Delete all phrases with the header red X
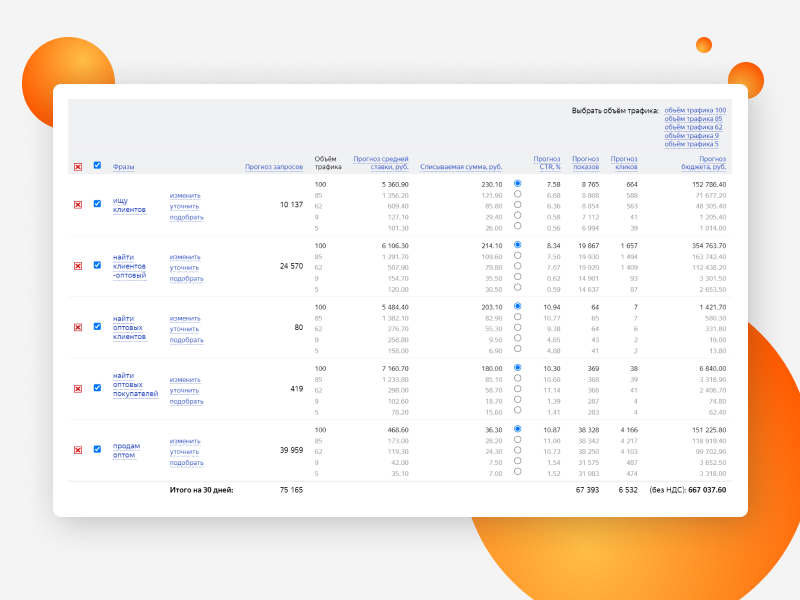 (78, 167)
